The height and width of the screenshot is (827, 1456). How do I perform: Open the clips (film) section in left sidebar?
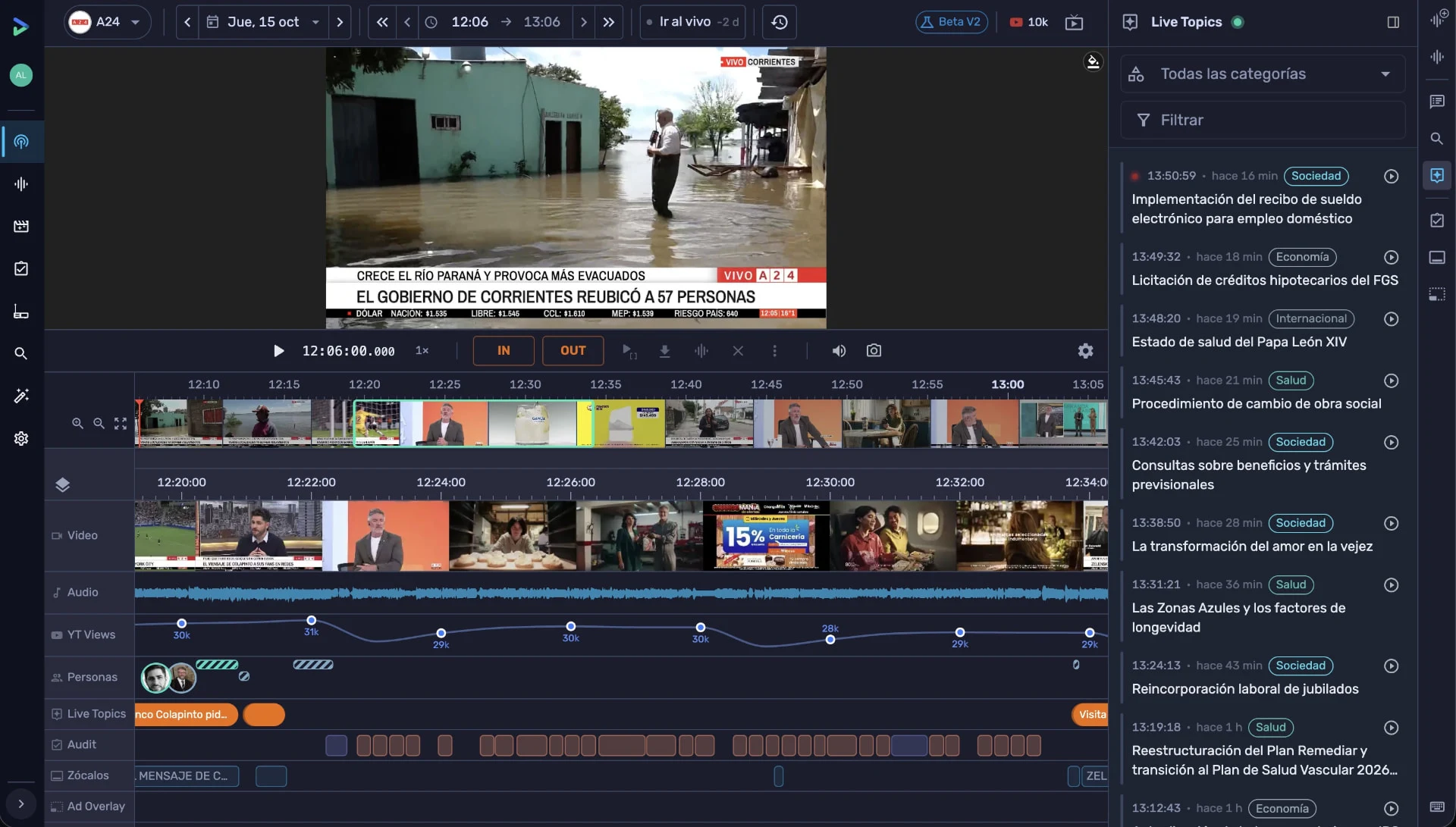tap(21, 226)
